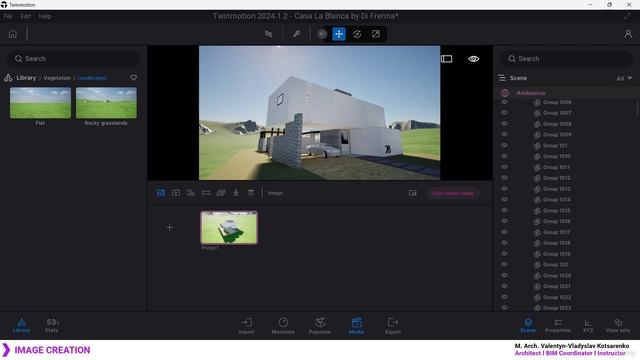This screenshot has width=640, height=360.
Task: Select the Ambience row
Action: (567, 93)
